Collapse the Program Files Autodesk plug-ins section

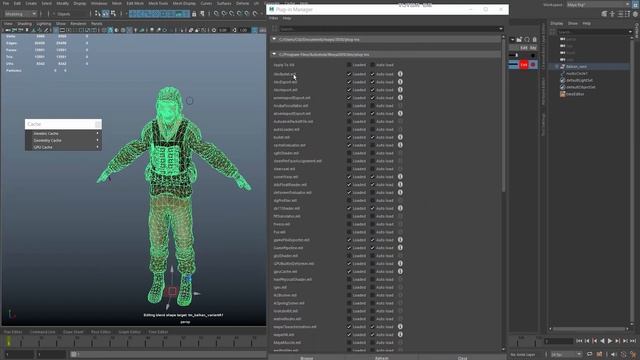[274, 54]
